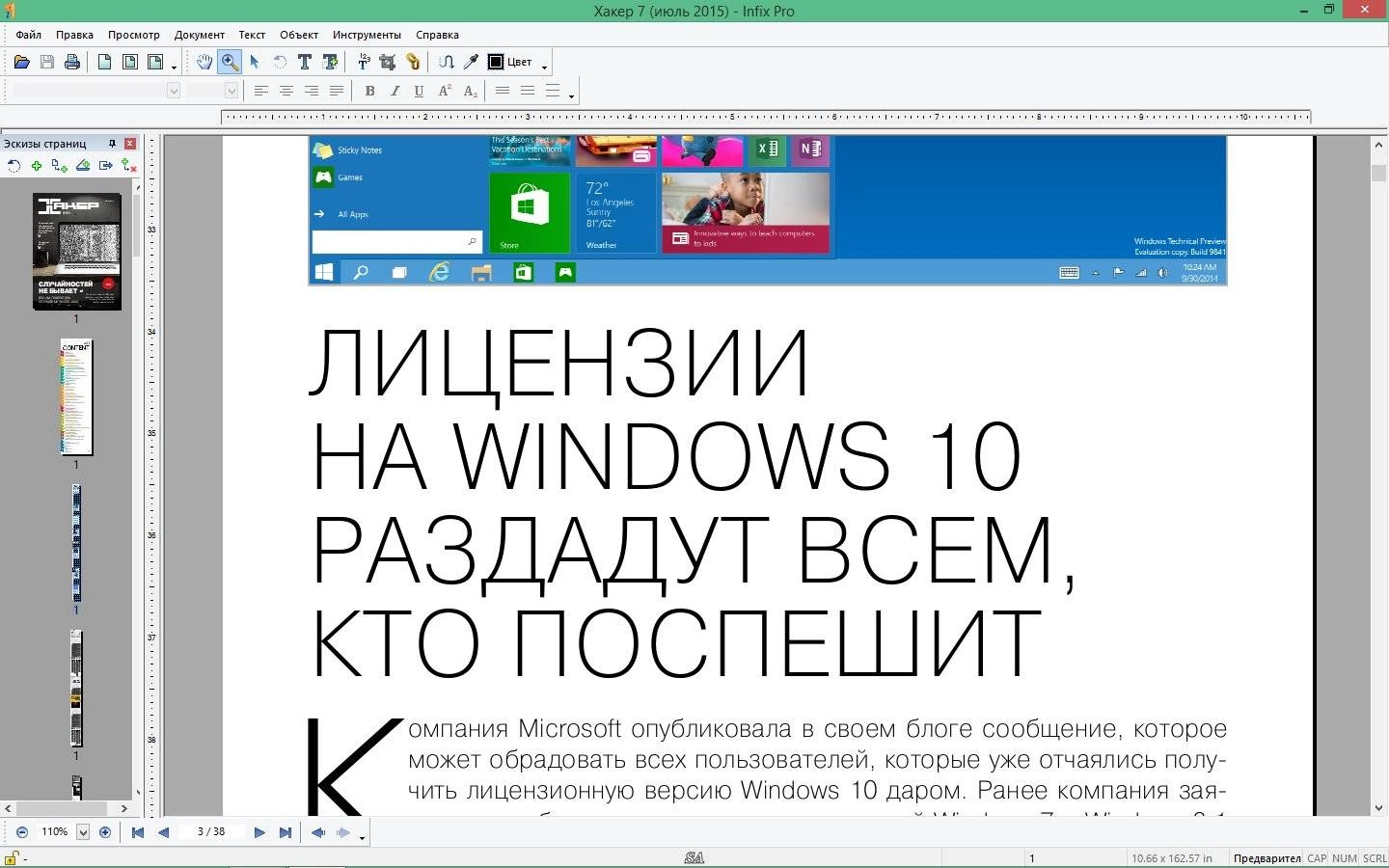The height and width of the screenshot is (868, 1389).
Task: Select the Zoom magnifier tool
Action: point(230,62)
